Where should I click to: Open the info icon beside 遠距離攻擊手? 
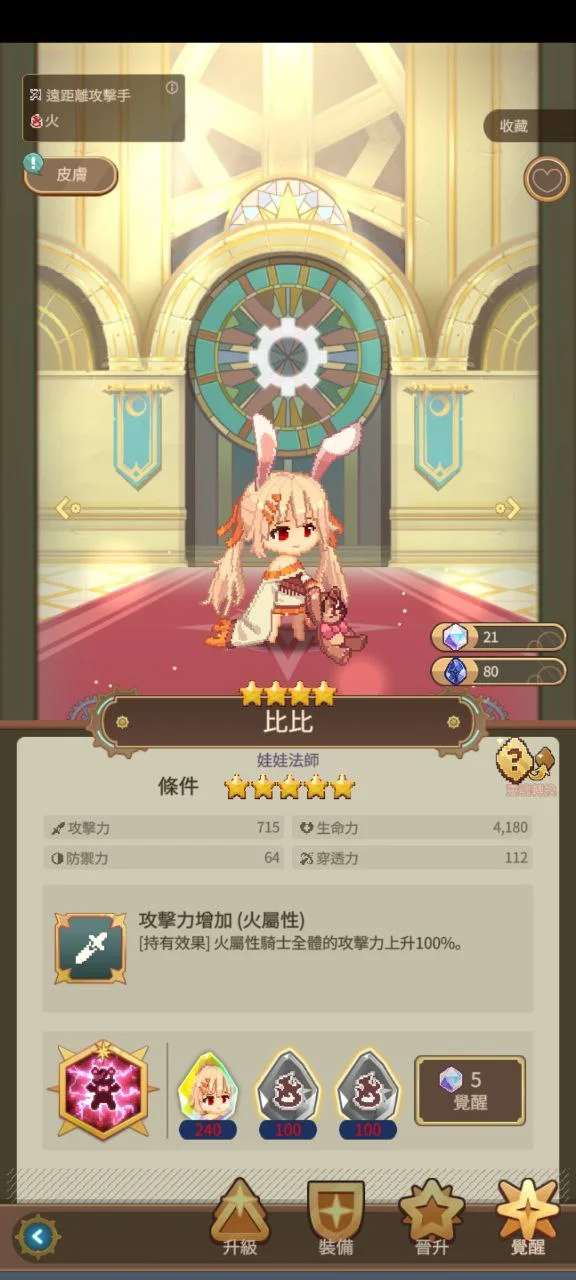pos(172,88)
